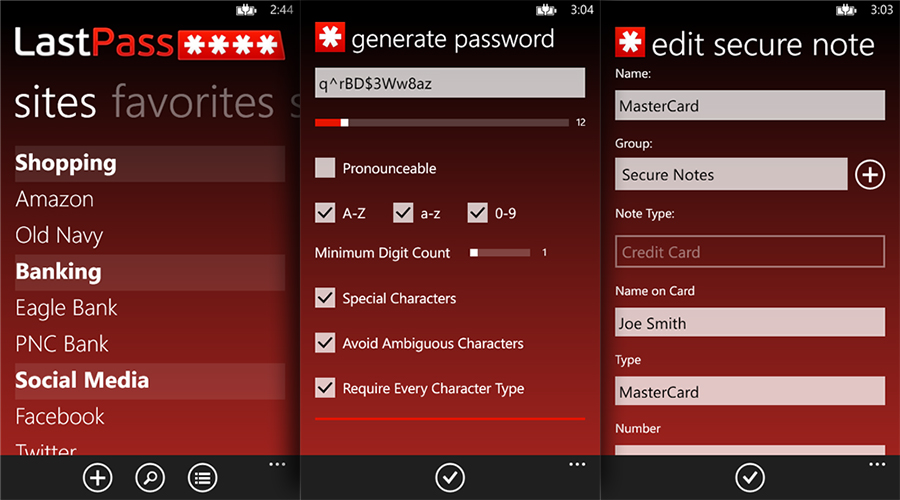Toggle the a-z lowercase checkbox
The image size is (900, 500).
[x=403, y=213]
